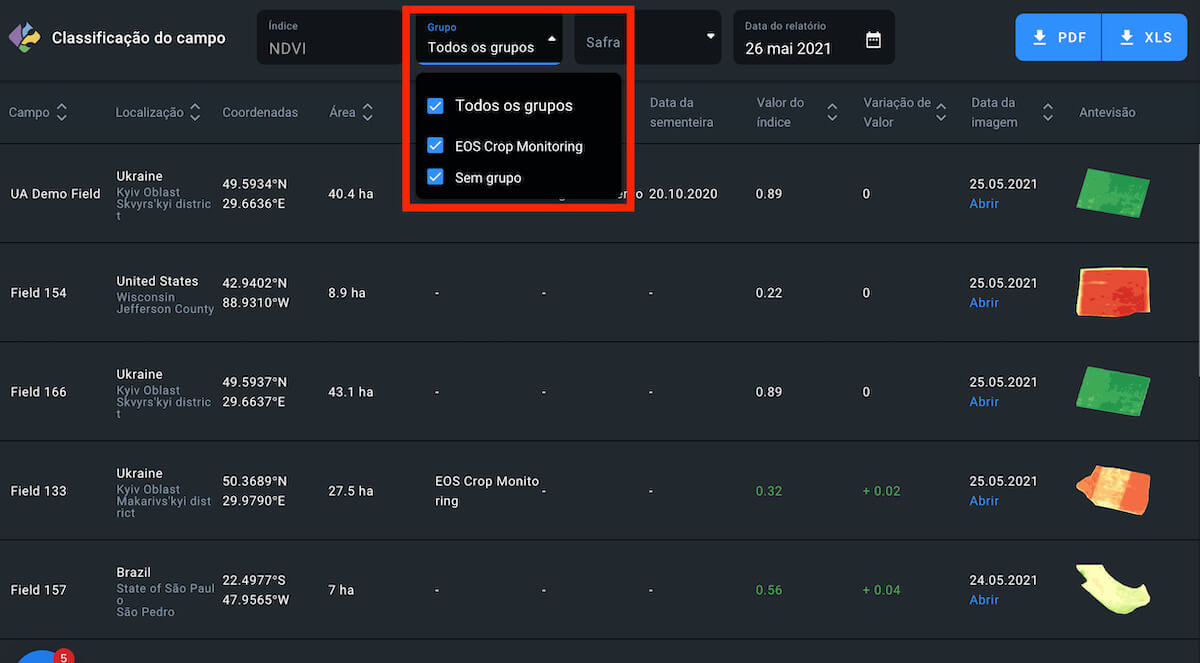
Task: Sort by Localização column arrows
Action: 195,113
